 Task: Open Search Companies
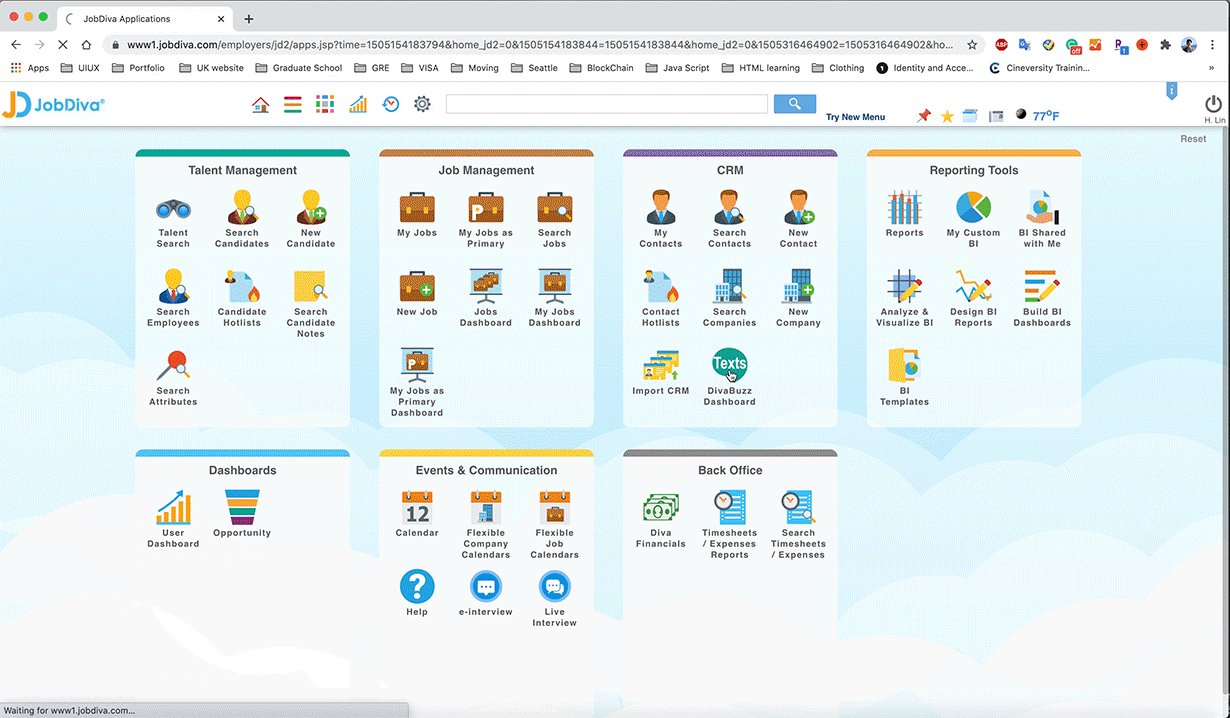pyautogui.click(x=730, y=286)
